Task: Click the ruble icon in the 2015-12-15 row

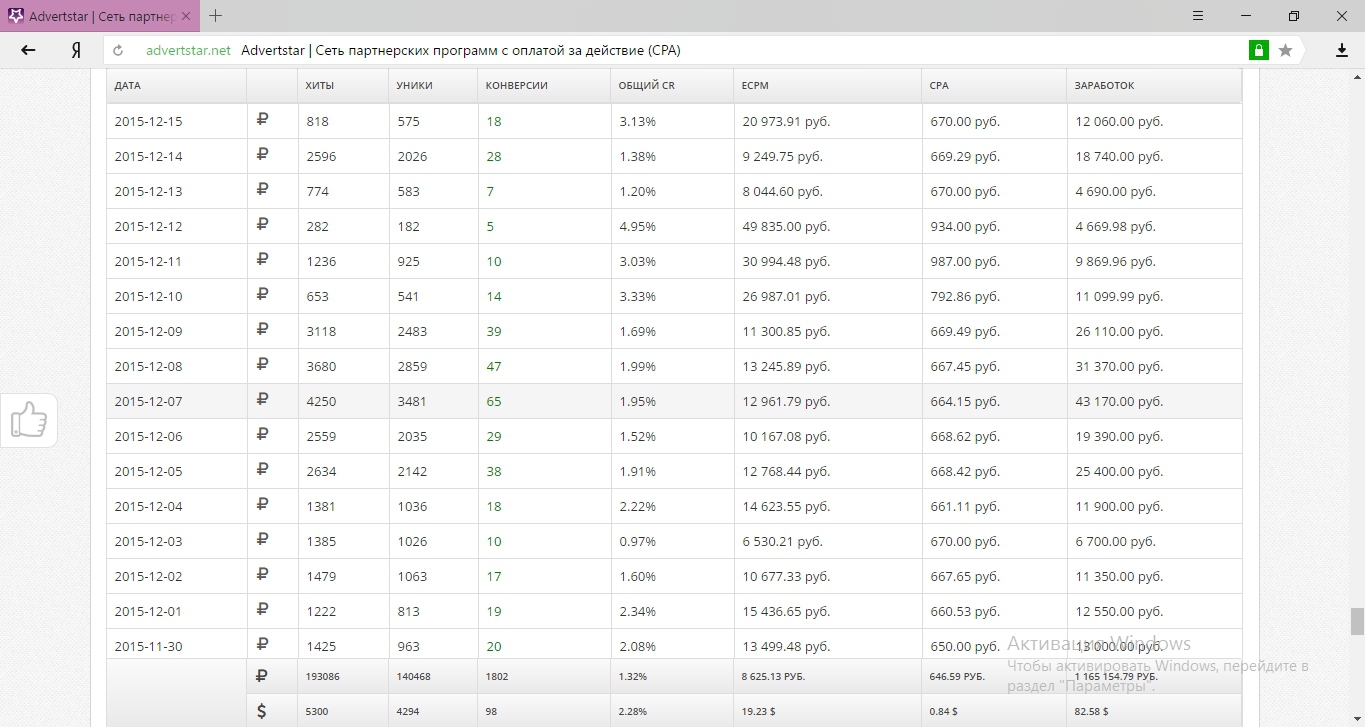Action: (262, 120)
